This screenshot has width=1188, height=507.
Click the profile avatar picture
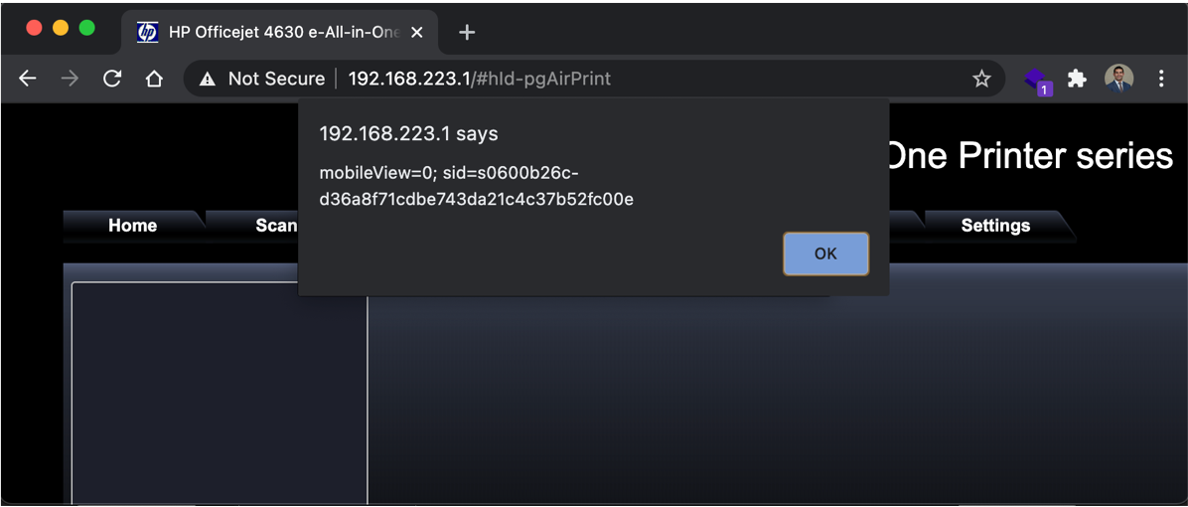coord(1119,78)
